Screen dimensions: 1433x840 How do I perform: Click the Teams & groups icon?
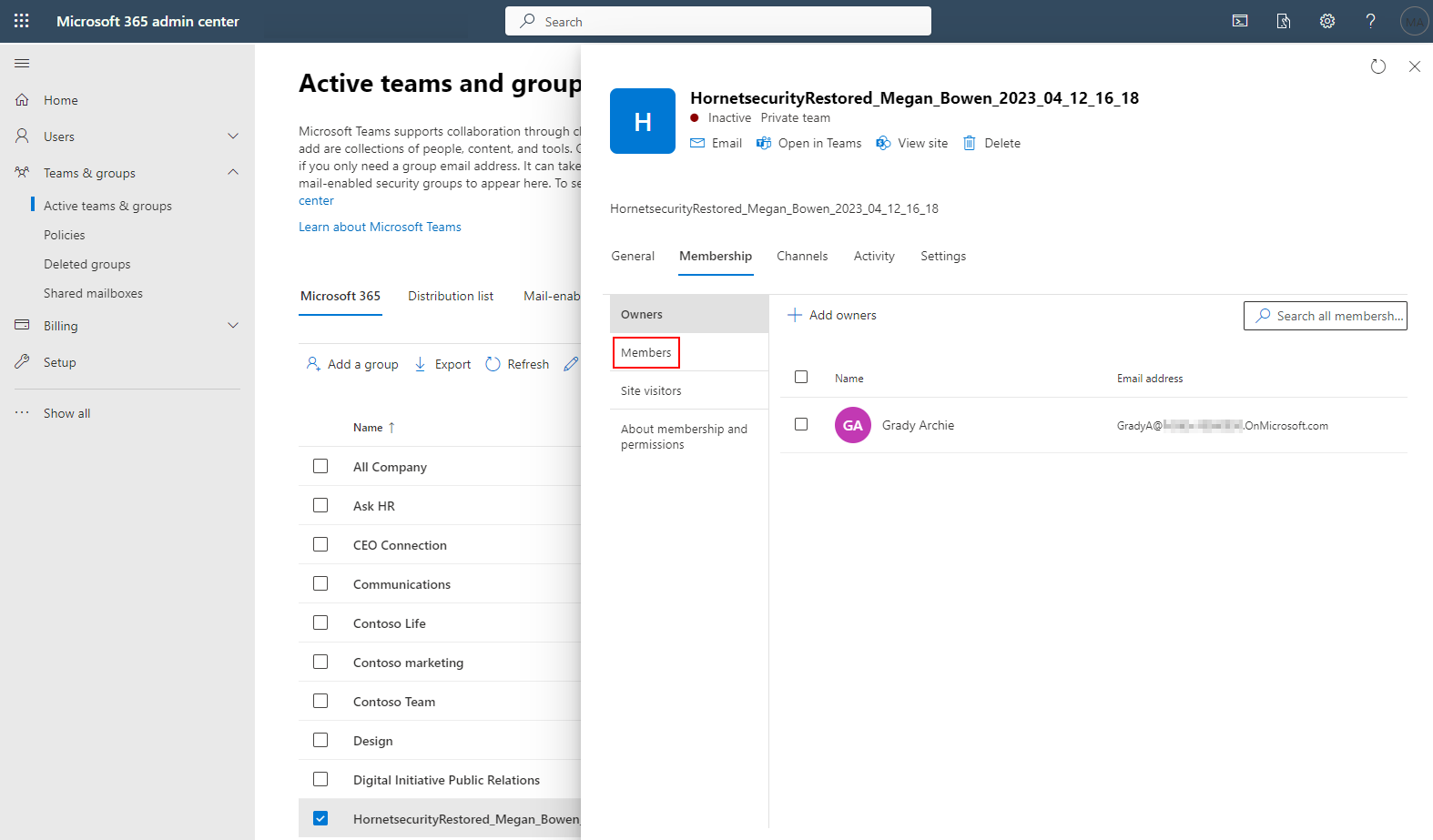tap(22, 172)
